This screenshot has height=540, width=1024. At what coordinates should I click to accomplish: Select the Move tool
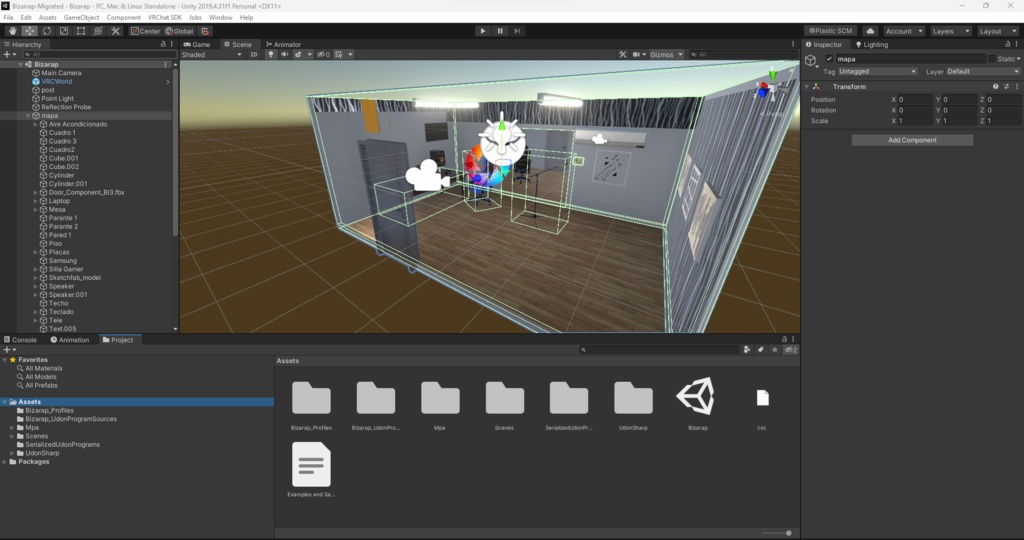pos(29,31)
